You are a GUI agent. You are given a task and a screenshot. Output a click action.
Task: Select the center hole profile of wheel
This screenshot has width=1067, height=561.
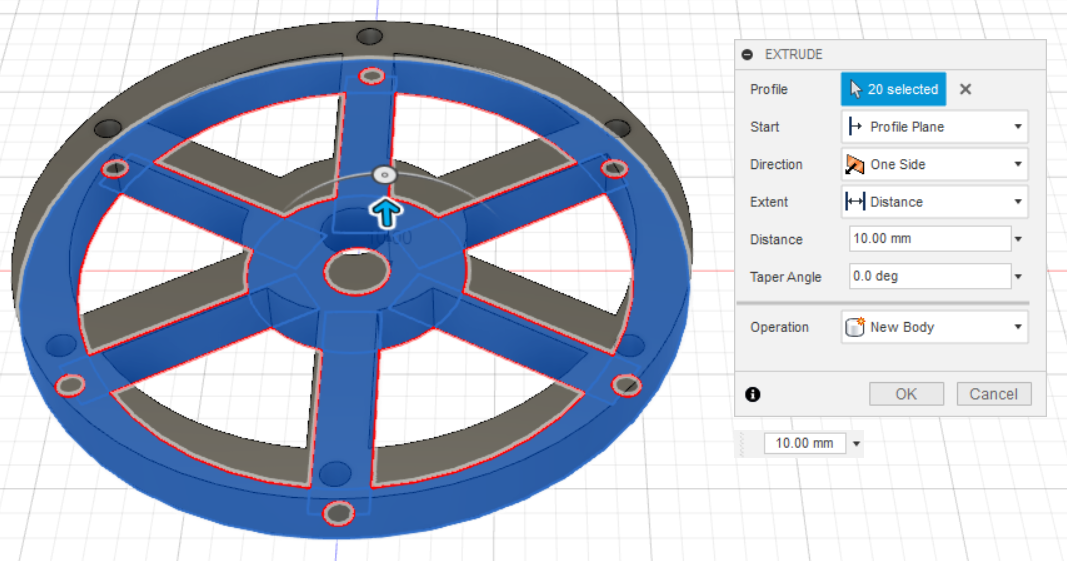tap(357, 271)
